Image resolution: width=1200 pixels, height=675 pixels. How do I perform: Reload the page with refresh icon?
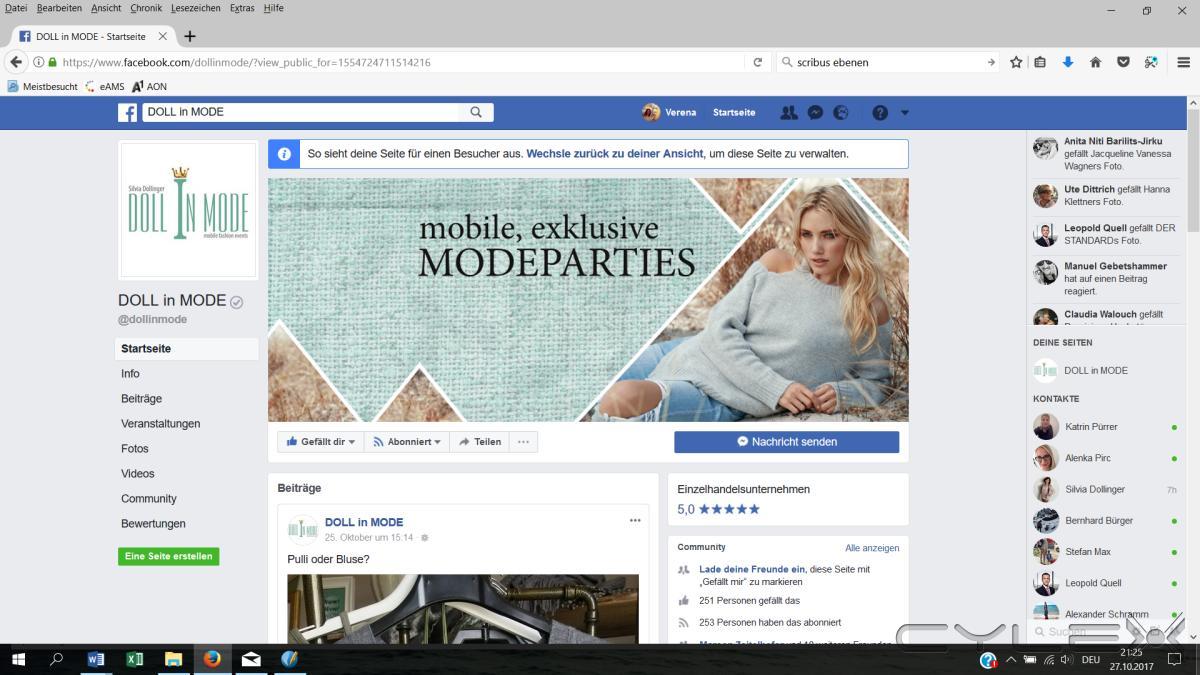point(758,62)
